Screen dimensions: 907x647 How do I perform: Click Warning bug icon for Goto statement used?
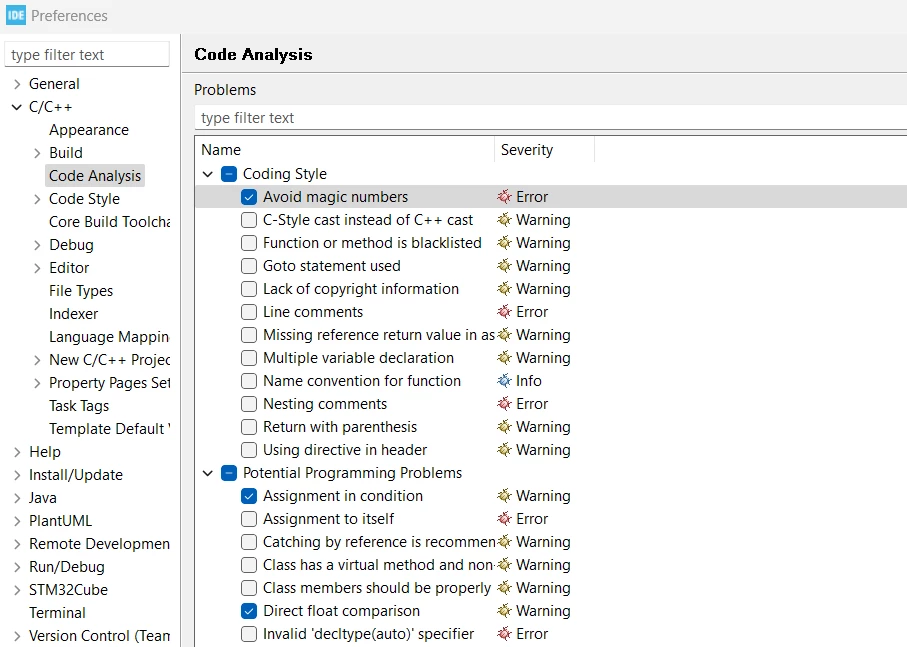click(x=504, y=266)
